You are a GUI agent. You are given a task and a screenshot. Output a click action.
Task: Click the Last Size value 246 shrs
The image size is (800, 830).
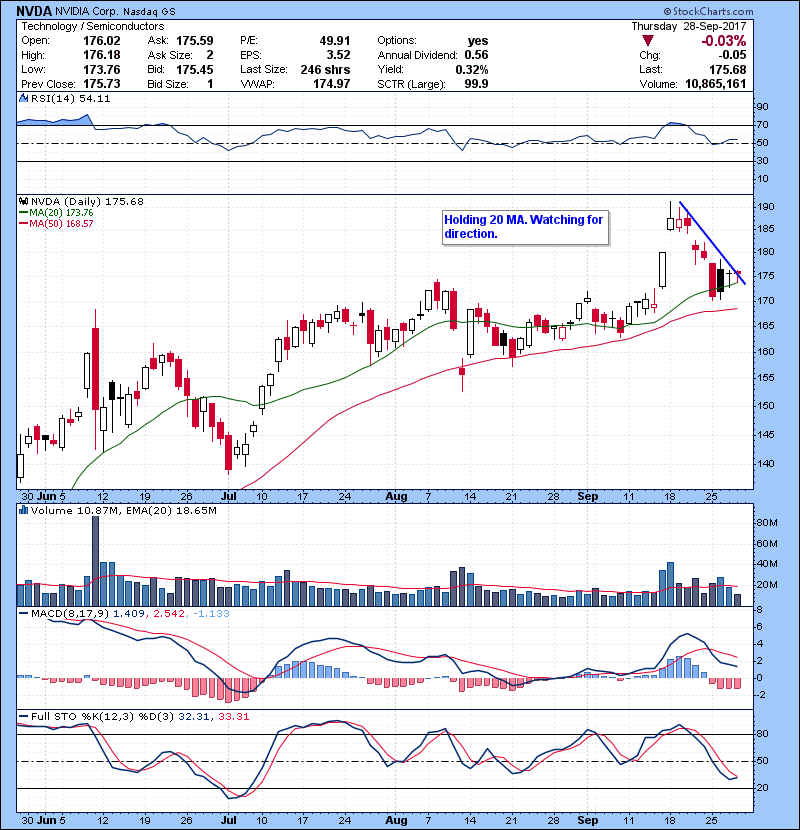point(326,69)
